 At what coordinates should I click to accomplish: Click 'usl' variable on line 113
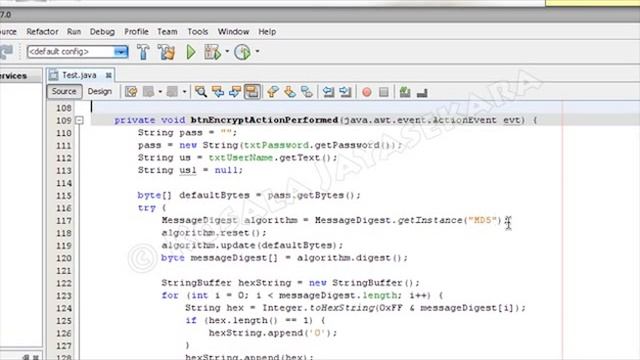188,170
